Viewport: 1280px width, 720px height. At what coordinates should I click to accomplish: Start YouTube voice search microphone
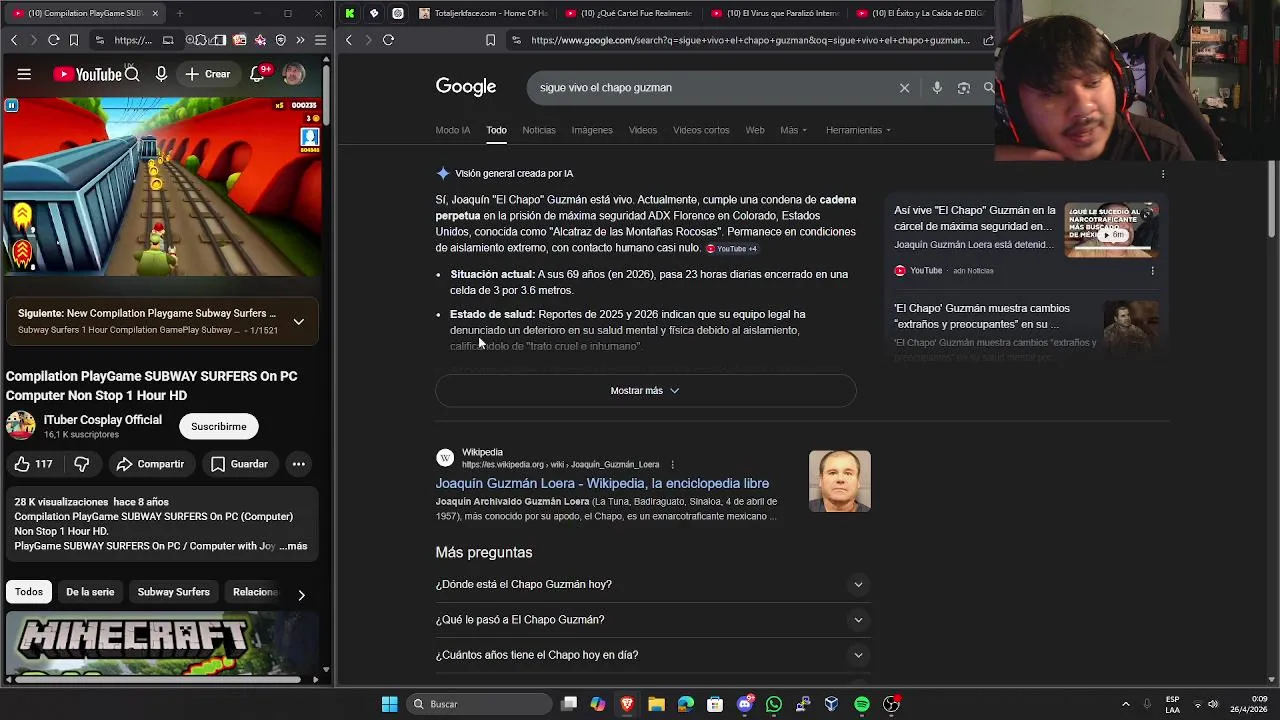(161, 74)
